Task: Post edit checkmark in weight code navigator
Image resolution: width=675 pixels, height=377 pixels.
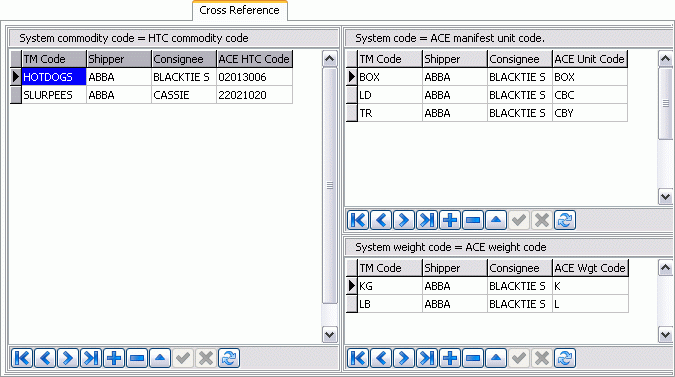Action: click(519, 358)
